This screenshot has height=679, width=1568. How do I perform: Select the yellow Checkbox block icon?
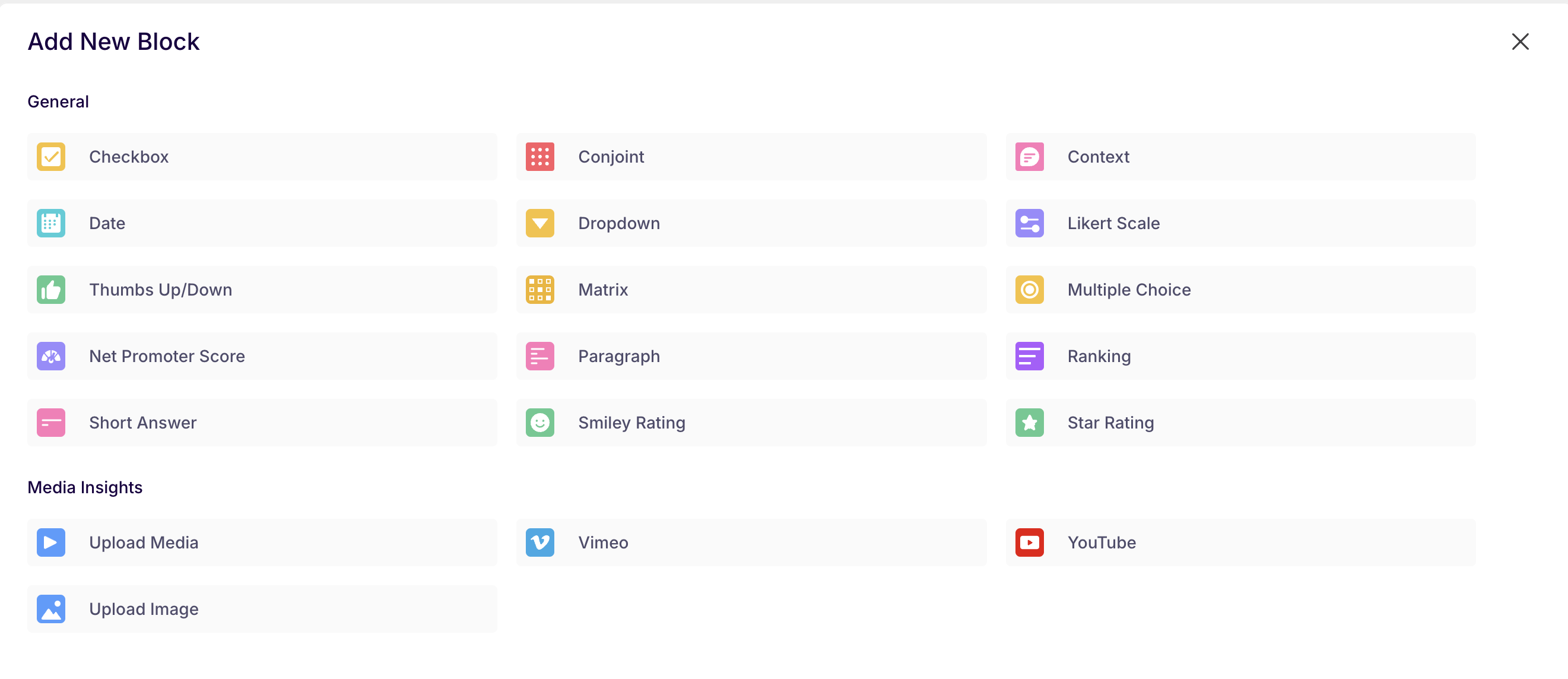coord(50,157)
